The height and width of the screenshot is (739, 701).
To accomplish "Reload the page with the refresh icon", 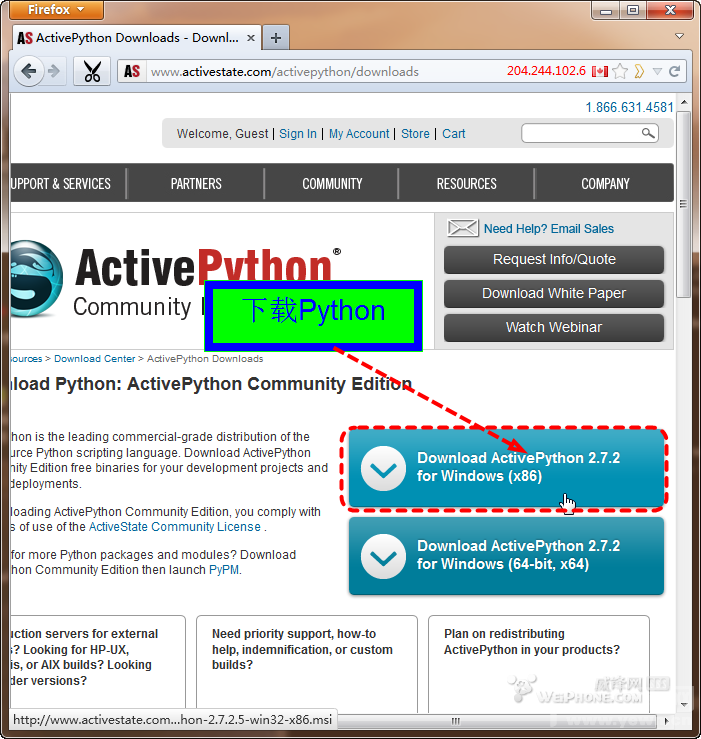I will click(675, 71).
